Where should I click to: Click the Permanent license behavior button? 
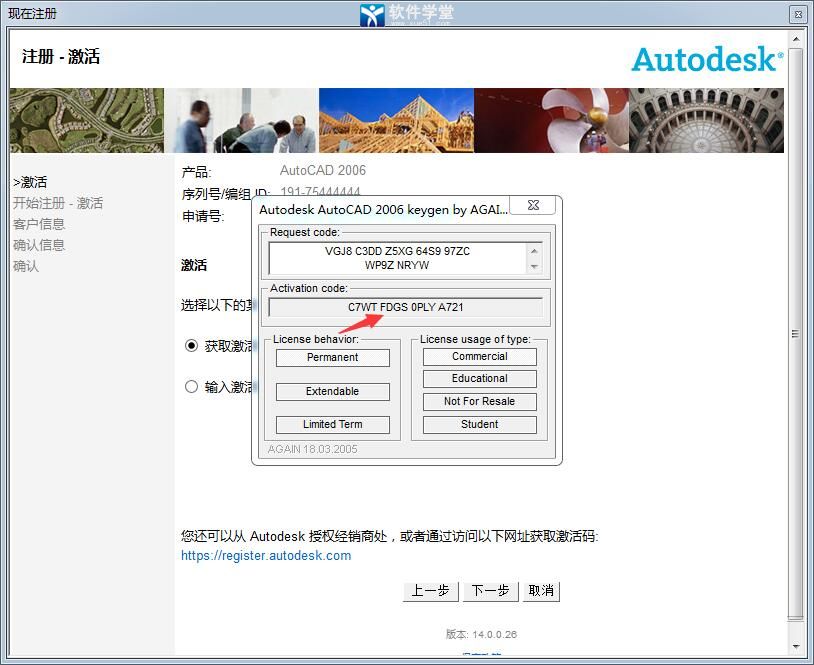pyautogui.click(x=332, y=358)
